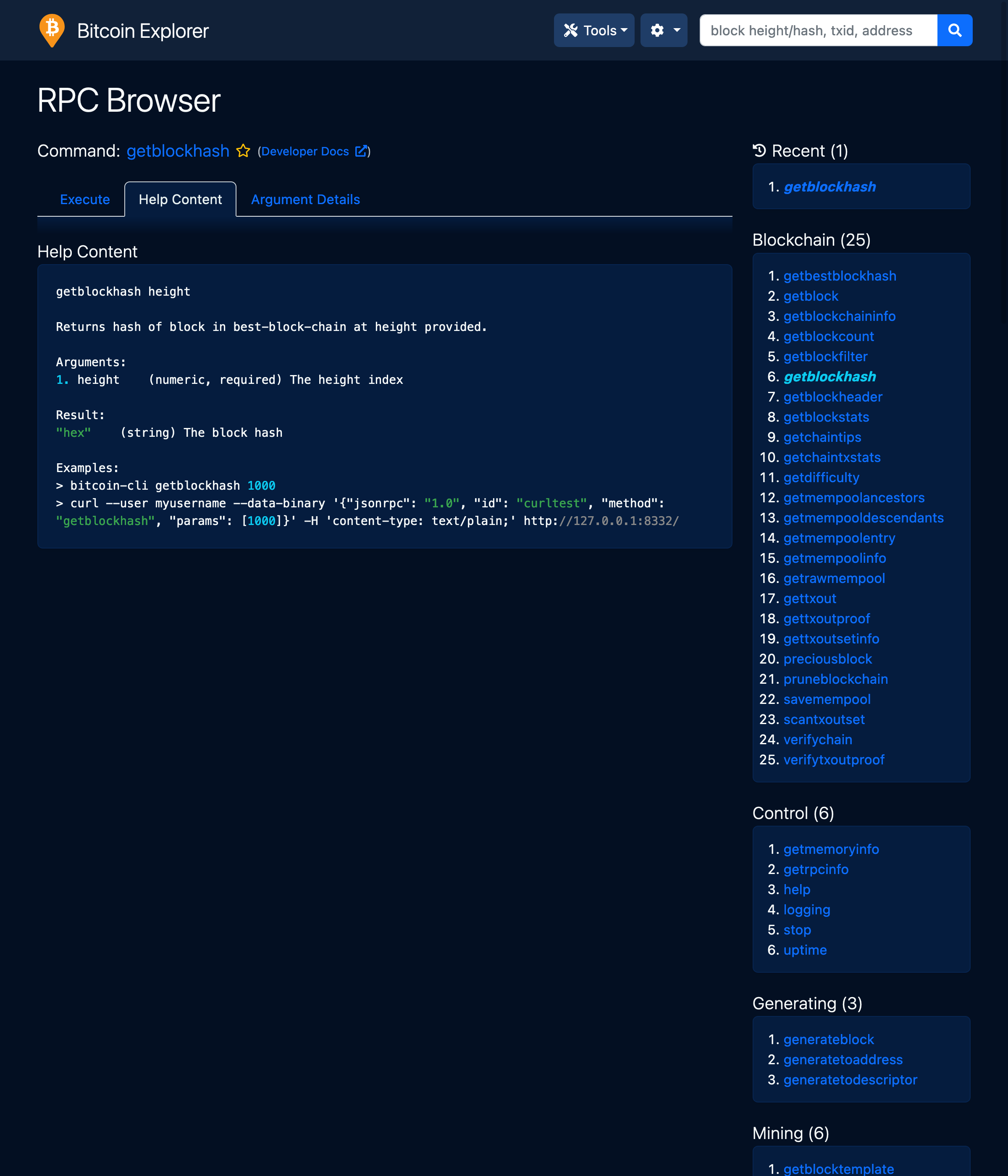Click the getblockhash command link in the heading
This screenshot has height=1176, width=1008.
[x=178, y=151]
